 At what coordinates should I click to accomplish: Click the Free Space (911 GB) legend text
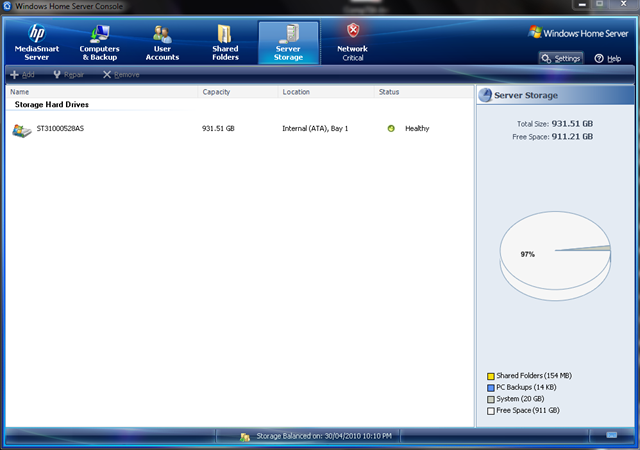click(528, 410)
